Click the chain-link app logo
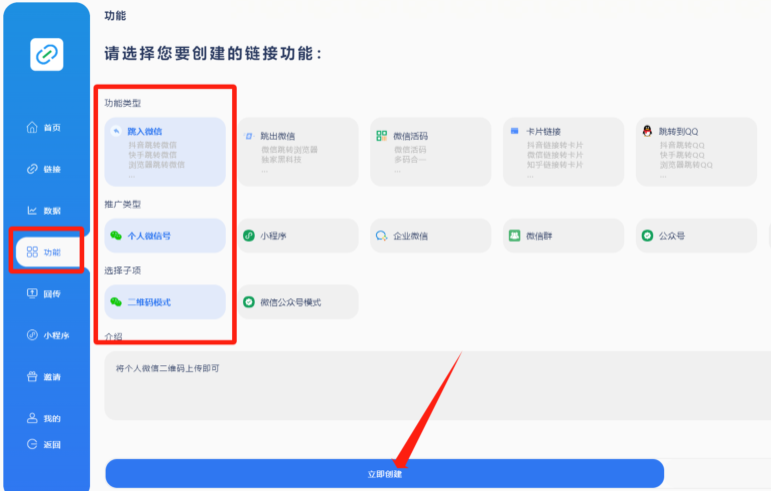The width and height of the screenshot is (771, 491). pyautogui.click(x=47, y=54)
